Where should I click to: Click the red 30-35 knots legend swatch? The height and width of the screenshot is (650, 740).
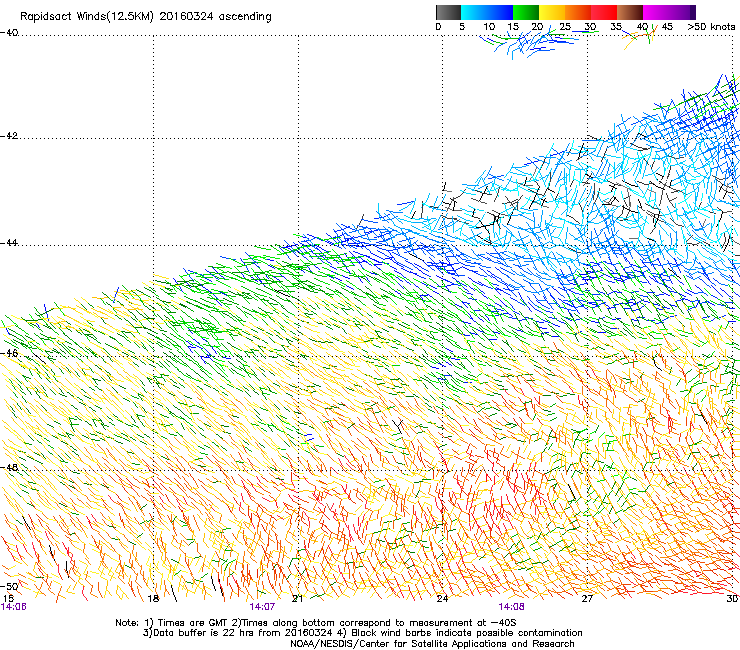click(604, 12)
